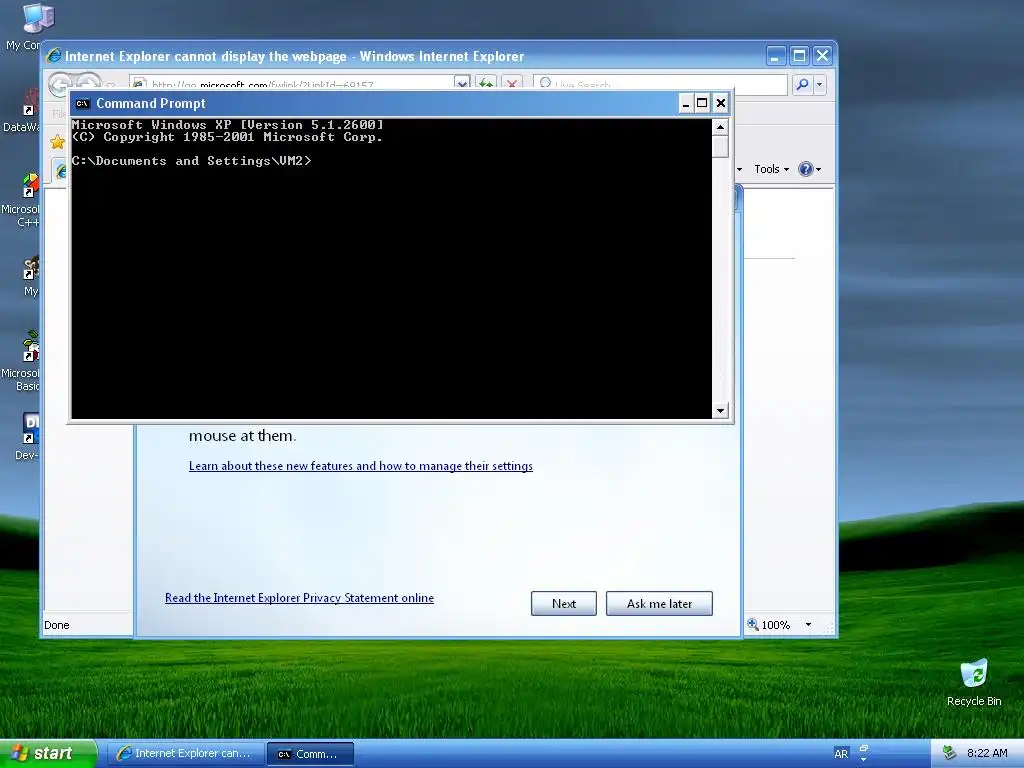Click Command Prompt scrollbar down arrow
The image size is (1024, 768).
(720, 411)
